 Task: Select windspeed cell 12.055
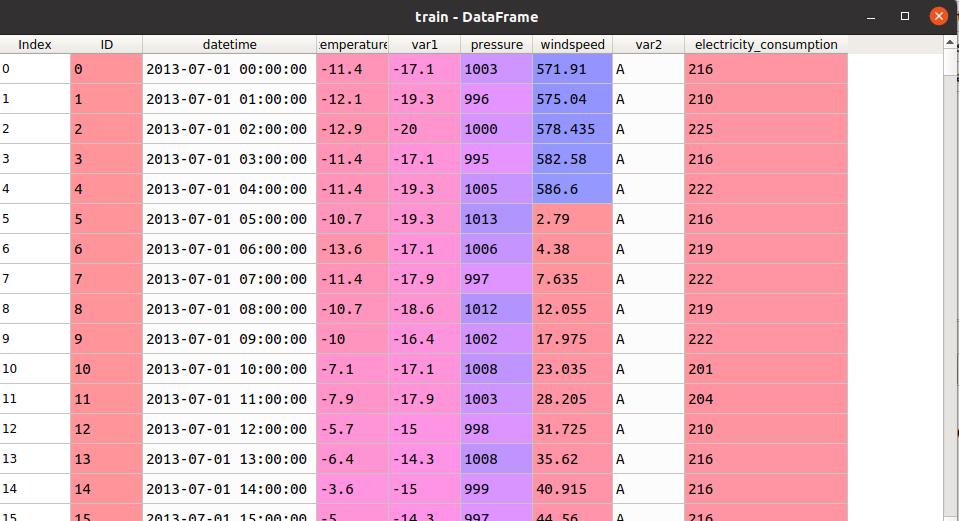tap(572, 309)
